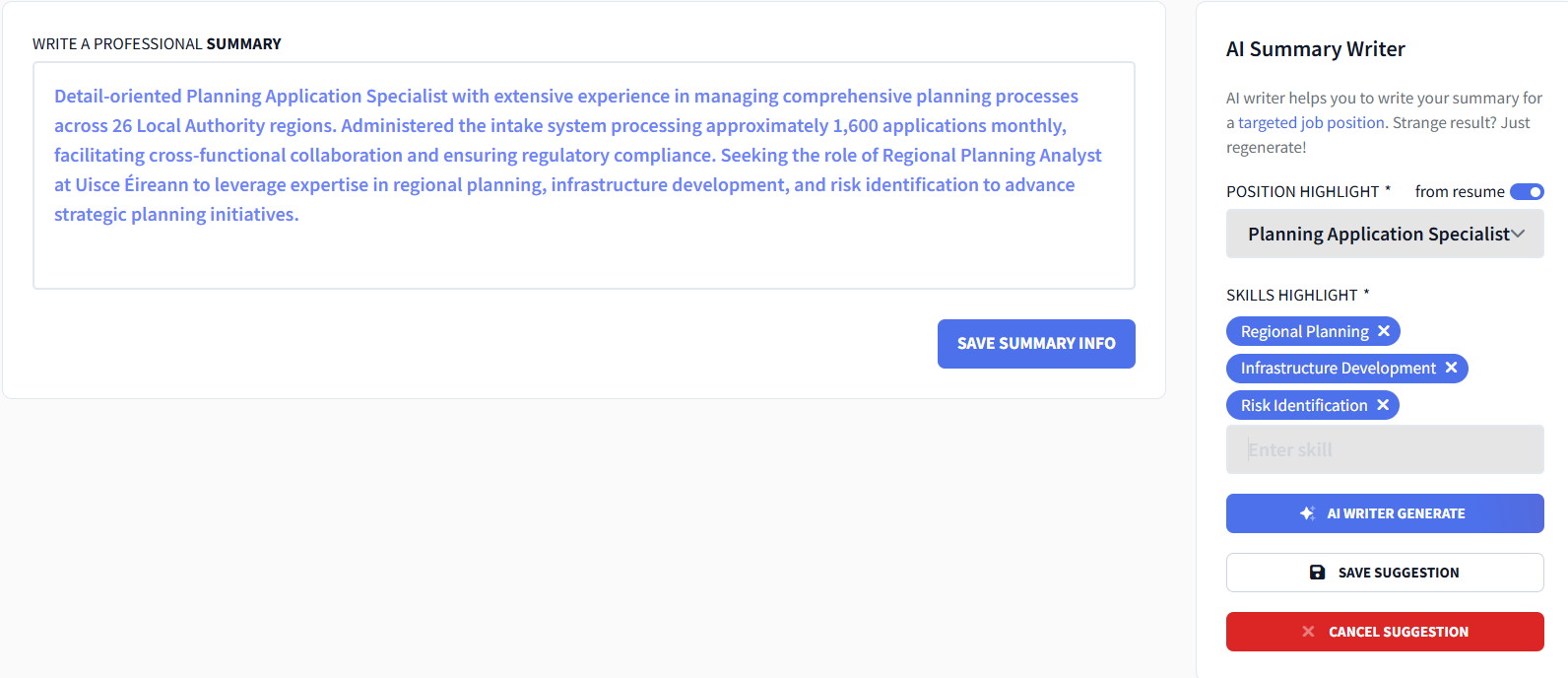Select the Infrastructure Development skill tag

(x=1335, y=368)
